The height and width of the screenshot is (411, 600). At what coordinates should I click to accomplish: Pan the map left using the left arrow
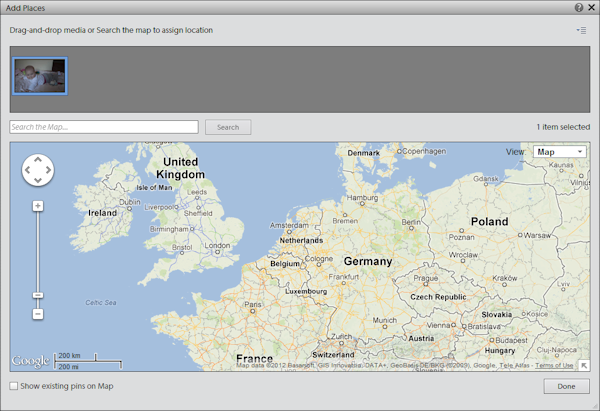(26, 170)
